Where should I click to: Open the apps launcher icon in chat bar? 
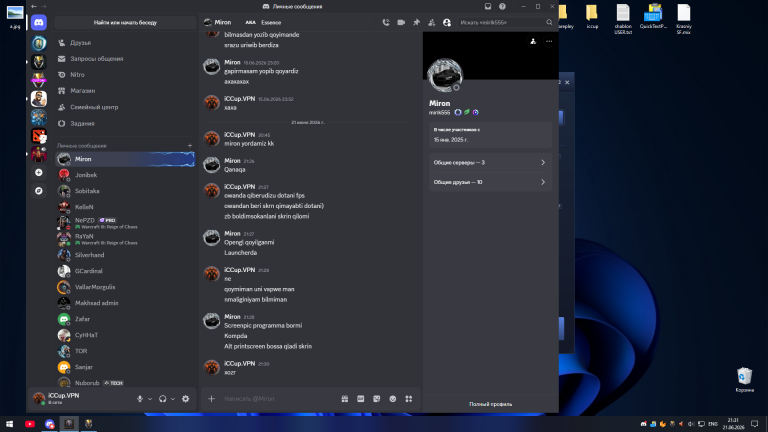409,399
